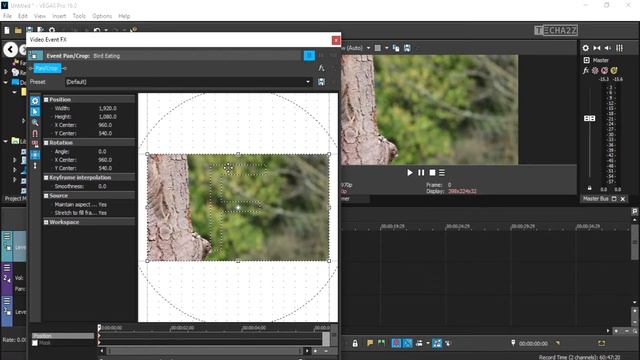Click the keyframe timeline horizontal scrollbar
Image resolution: width=640 pixels, height=360 pixels.
pos(204,351)
